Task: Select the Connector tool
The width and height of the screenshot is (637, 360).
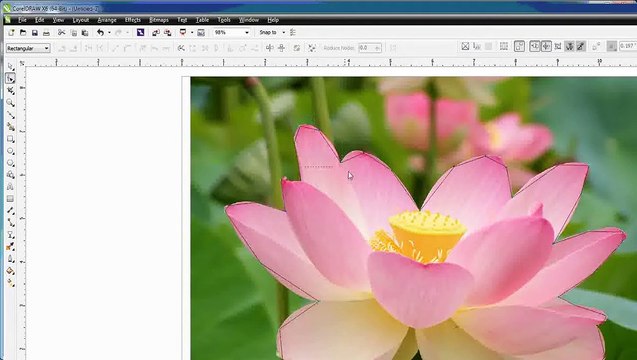Action: 11,223
